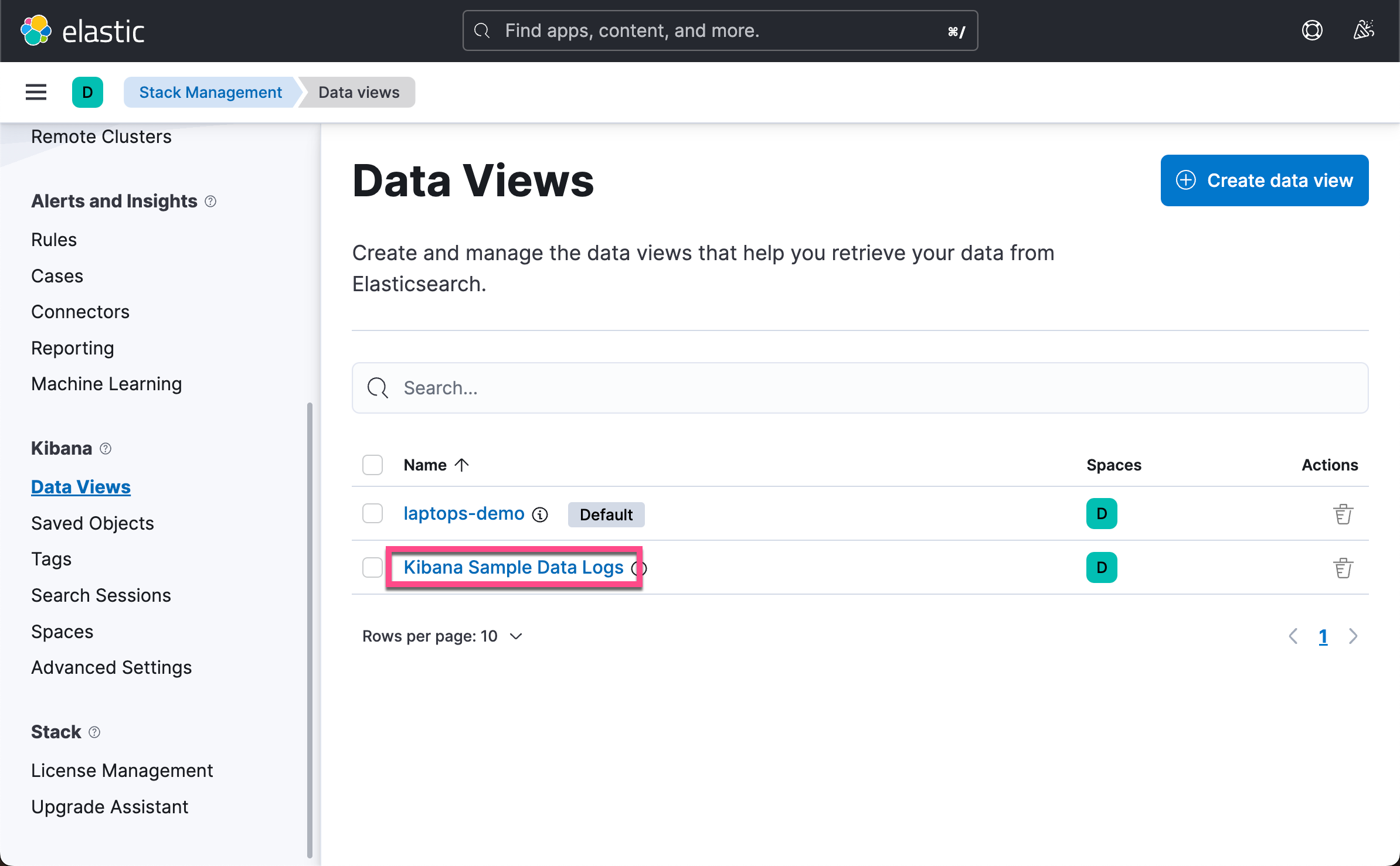
Task: Open the hamburger navigation menu
Action: pyautogui.click(x=36, y=92)
